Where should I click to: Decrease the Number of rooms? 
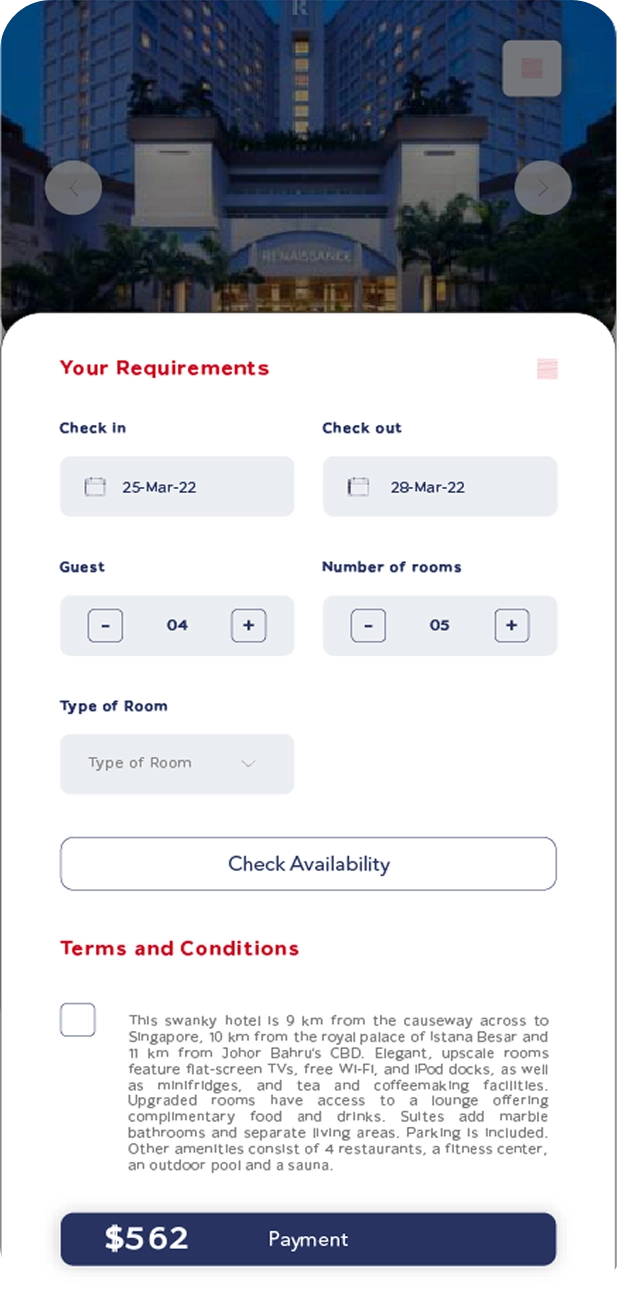coord(368,626)
